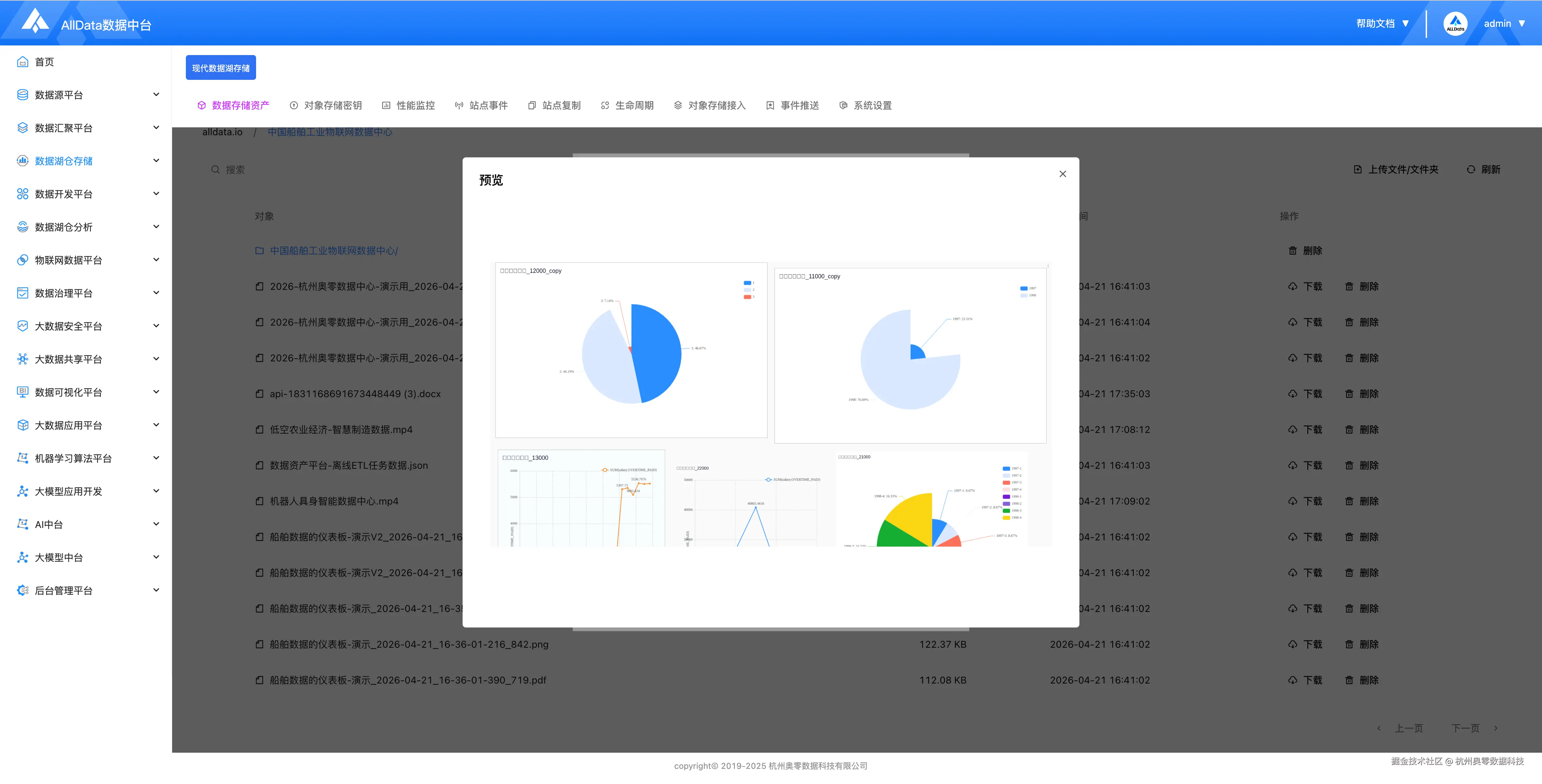
Task: Click the 机器学习算法平台 sidebar icon
Action: [x=23, y=458]
